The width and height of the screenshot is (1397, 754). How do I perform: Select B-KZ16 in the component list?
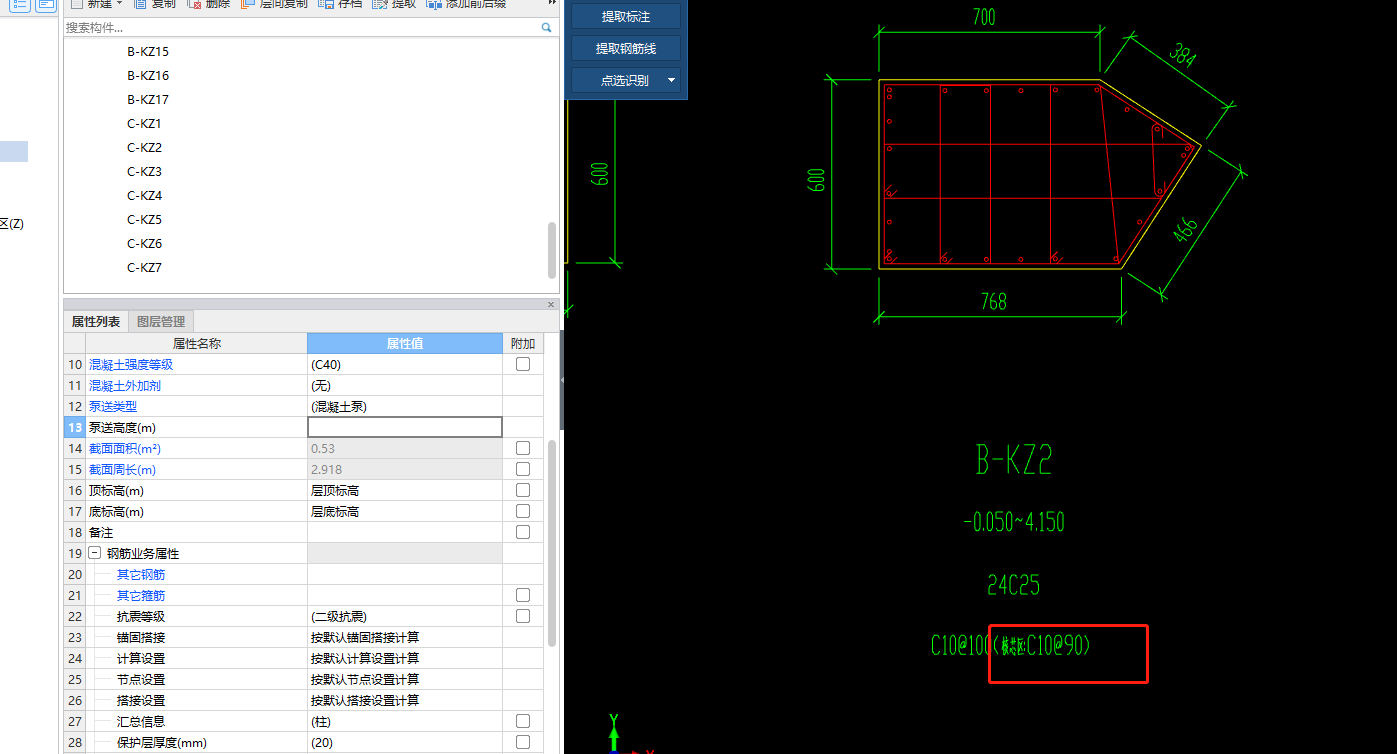148,76
